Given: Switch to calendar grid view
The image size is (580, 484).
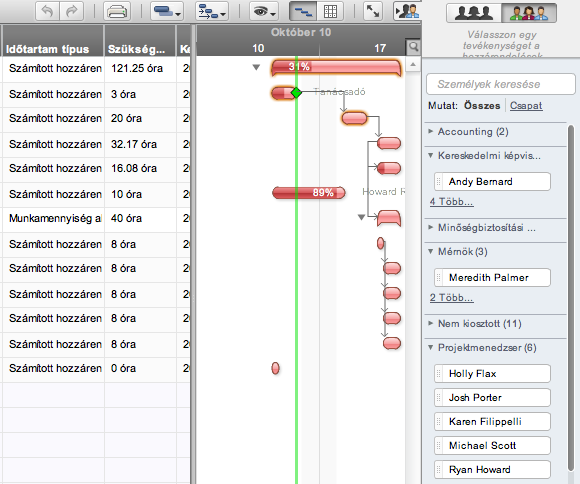Looking at the screenshot, I should (x=330, y=11).
